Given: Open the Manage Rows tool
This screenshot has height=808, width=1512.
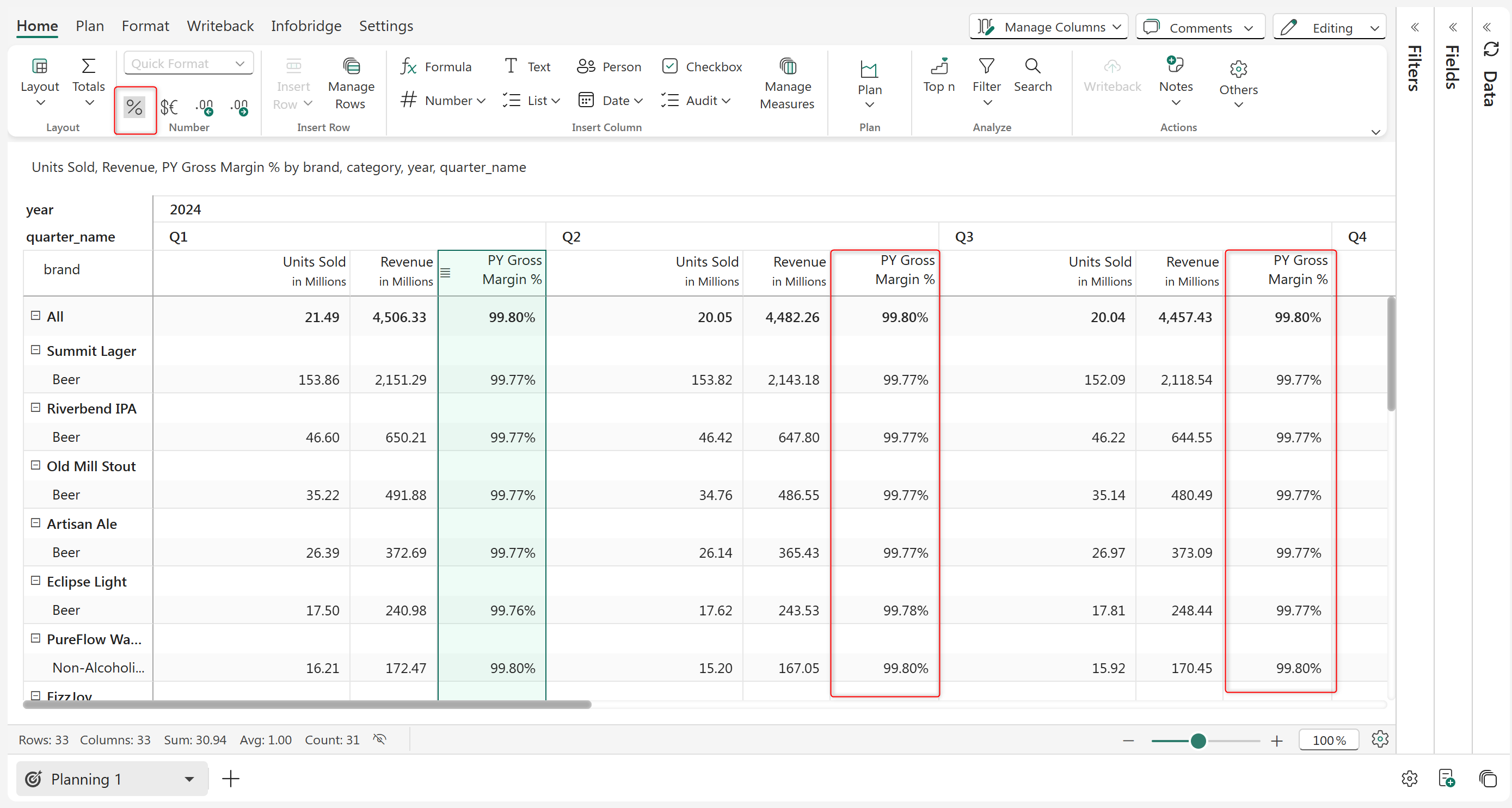Looking at the screenshot, I should click(x=351, y=84).
